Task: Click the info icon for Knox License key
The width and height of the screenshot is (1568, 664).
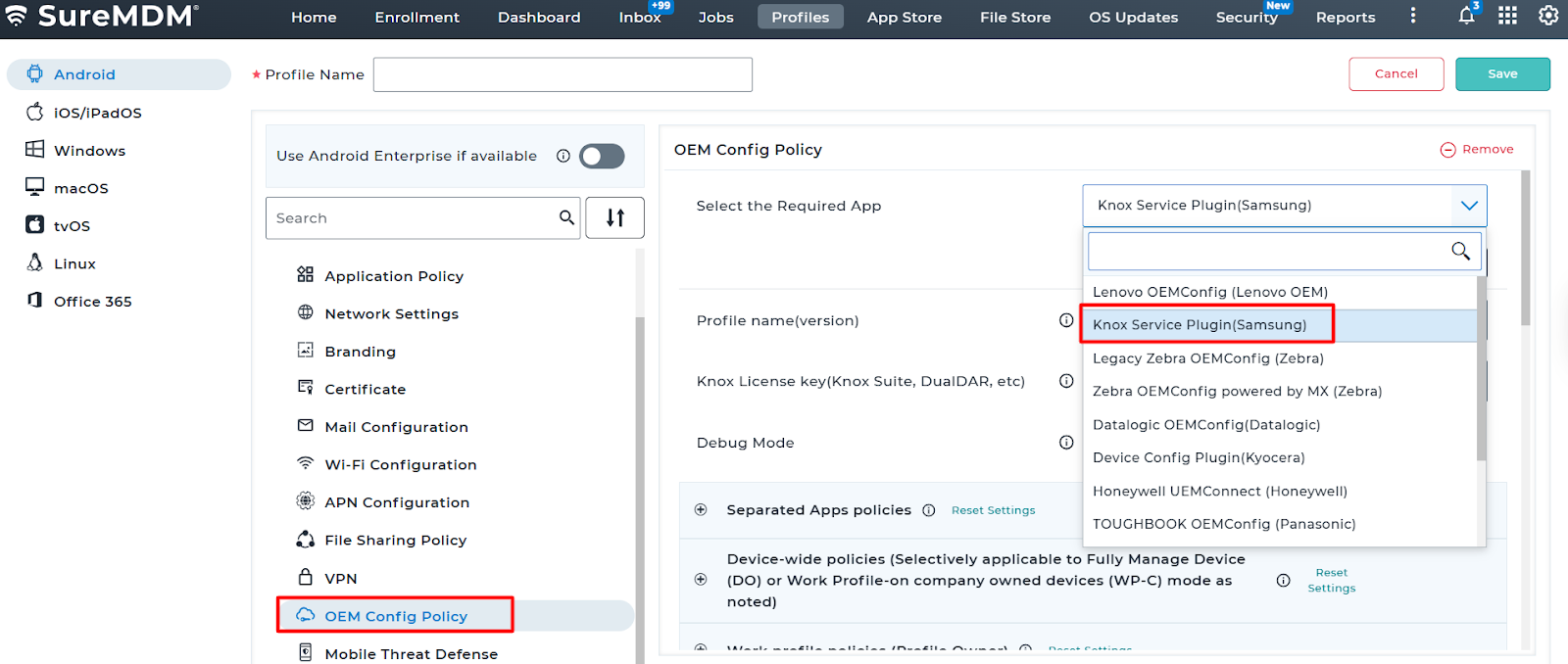Action: click(1066, 381)
